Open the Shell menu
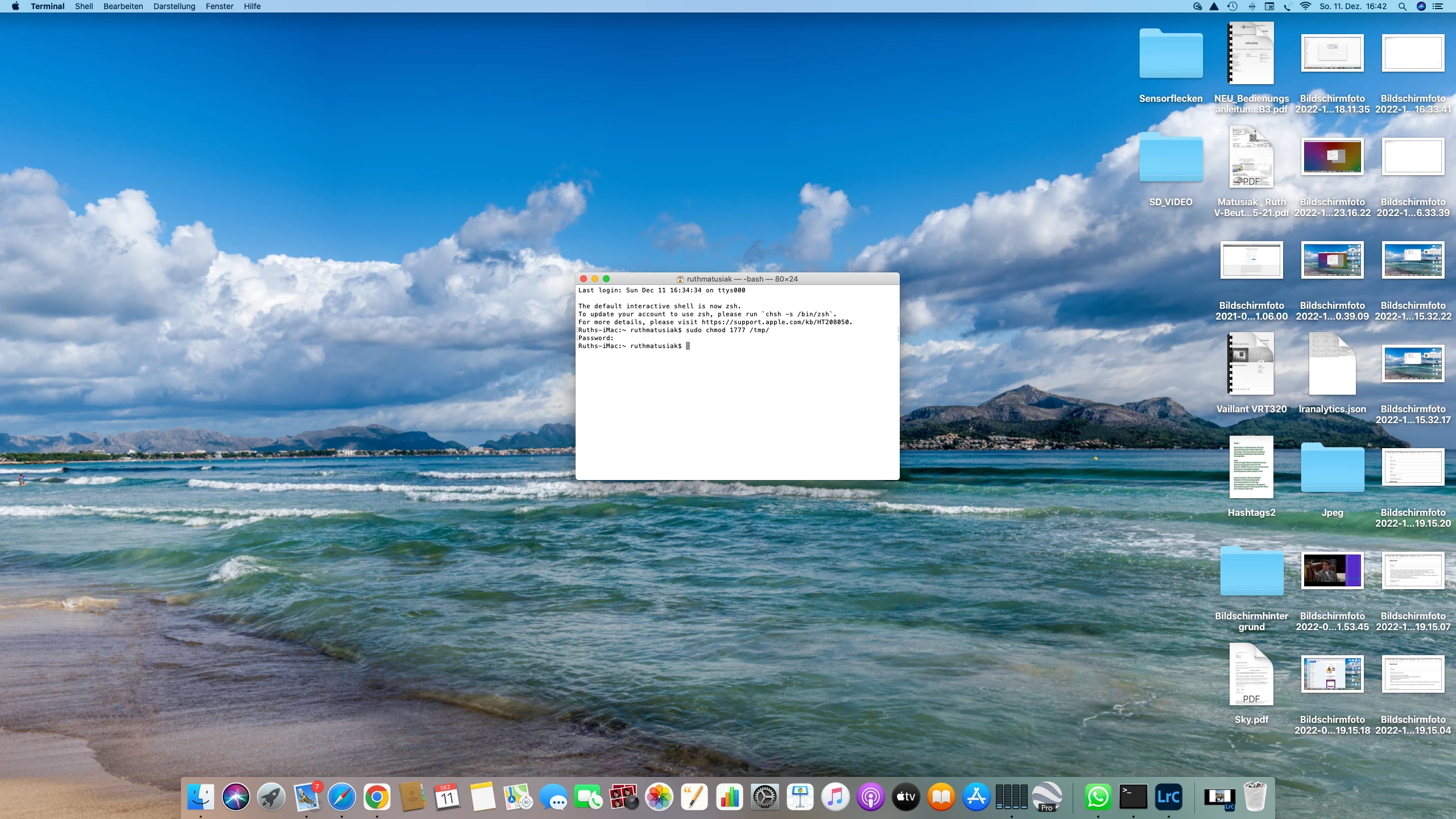This screenshot has width=1456, height=819. point(84,6)
